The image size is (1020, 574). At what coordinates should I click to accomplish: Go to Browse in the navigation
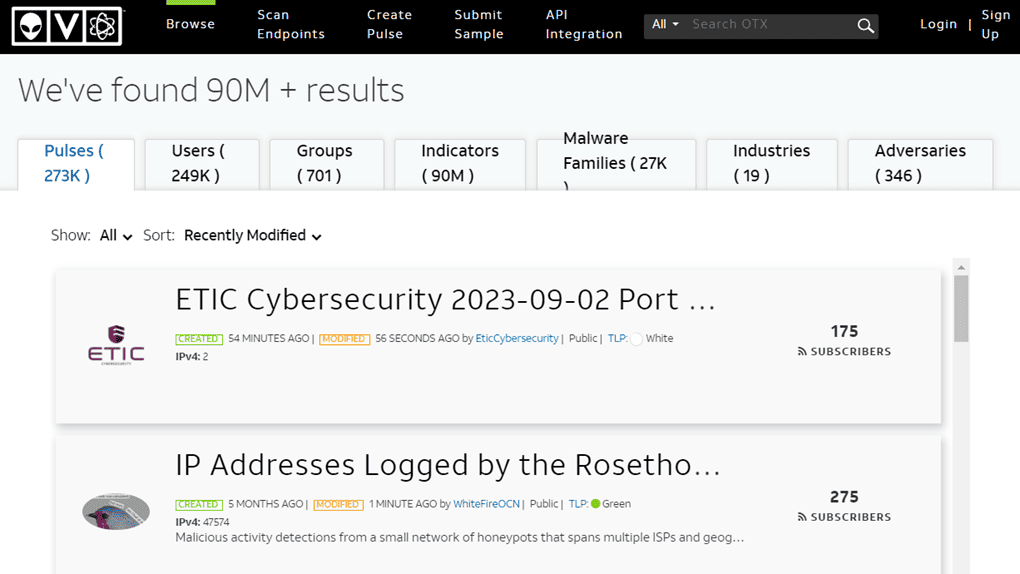(x=191, y=24)
